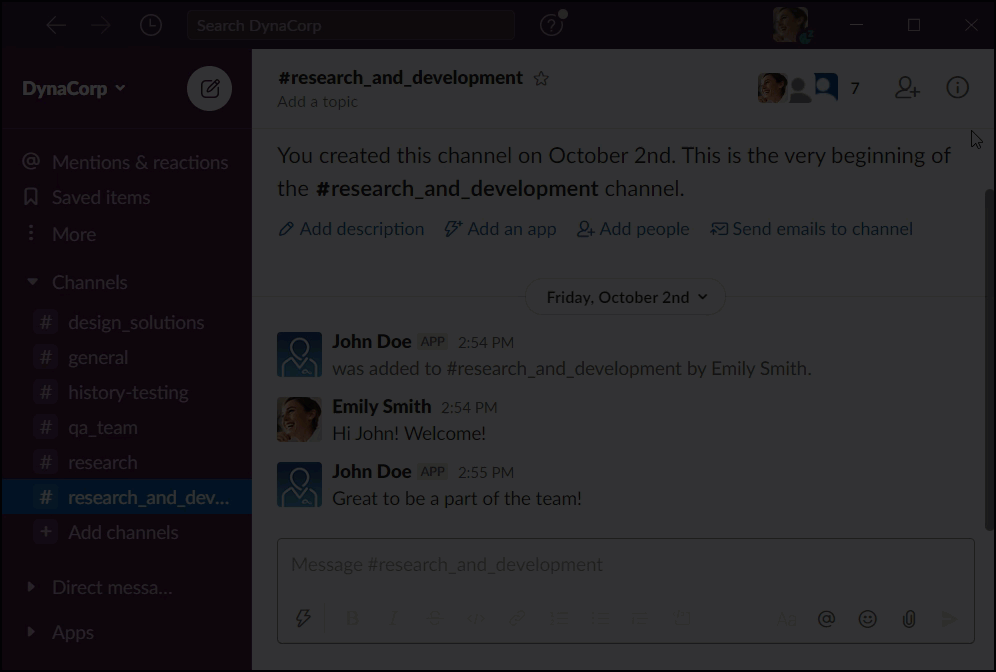Select the research_and_dev... channel in sidebar
Image resolution: width=996 pixels, height=672 pixels.
pyautogui.click(x=126, y=497)
